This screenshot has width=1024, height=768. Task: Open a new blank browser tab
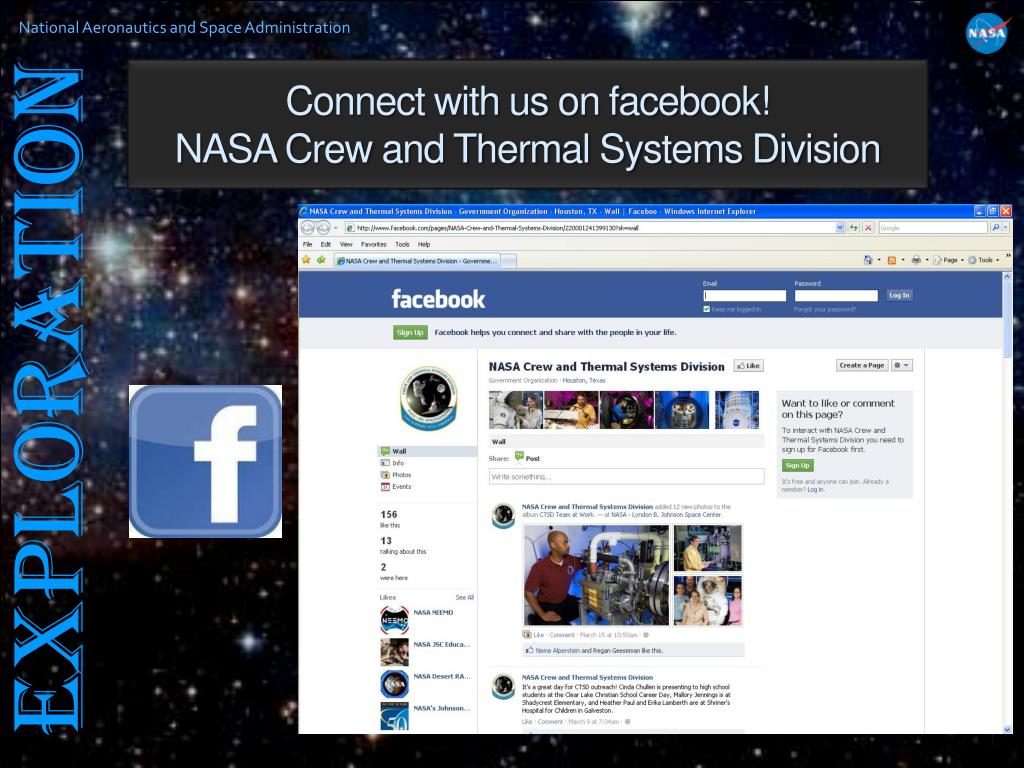[509, 261]
